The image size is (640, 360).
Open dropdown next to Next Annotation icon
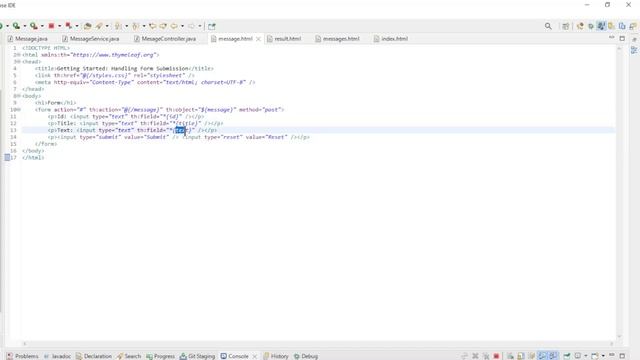[x=127, y=26]
